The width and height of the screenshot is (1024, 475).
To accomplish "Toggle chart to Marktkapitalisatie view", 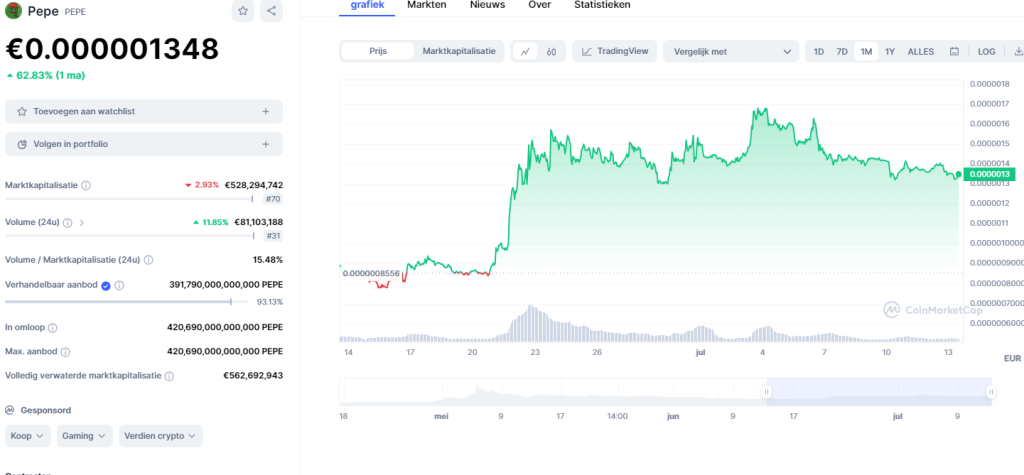I will point(458,51).
